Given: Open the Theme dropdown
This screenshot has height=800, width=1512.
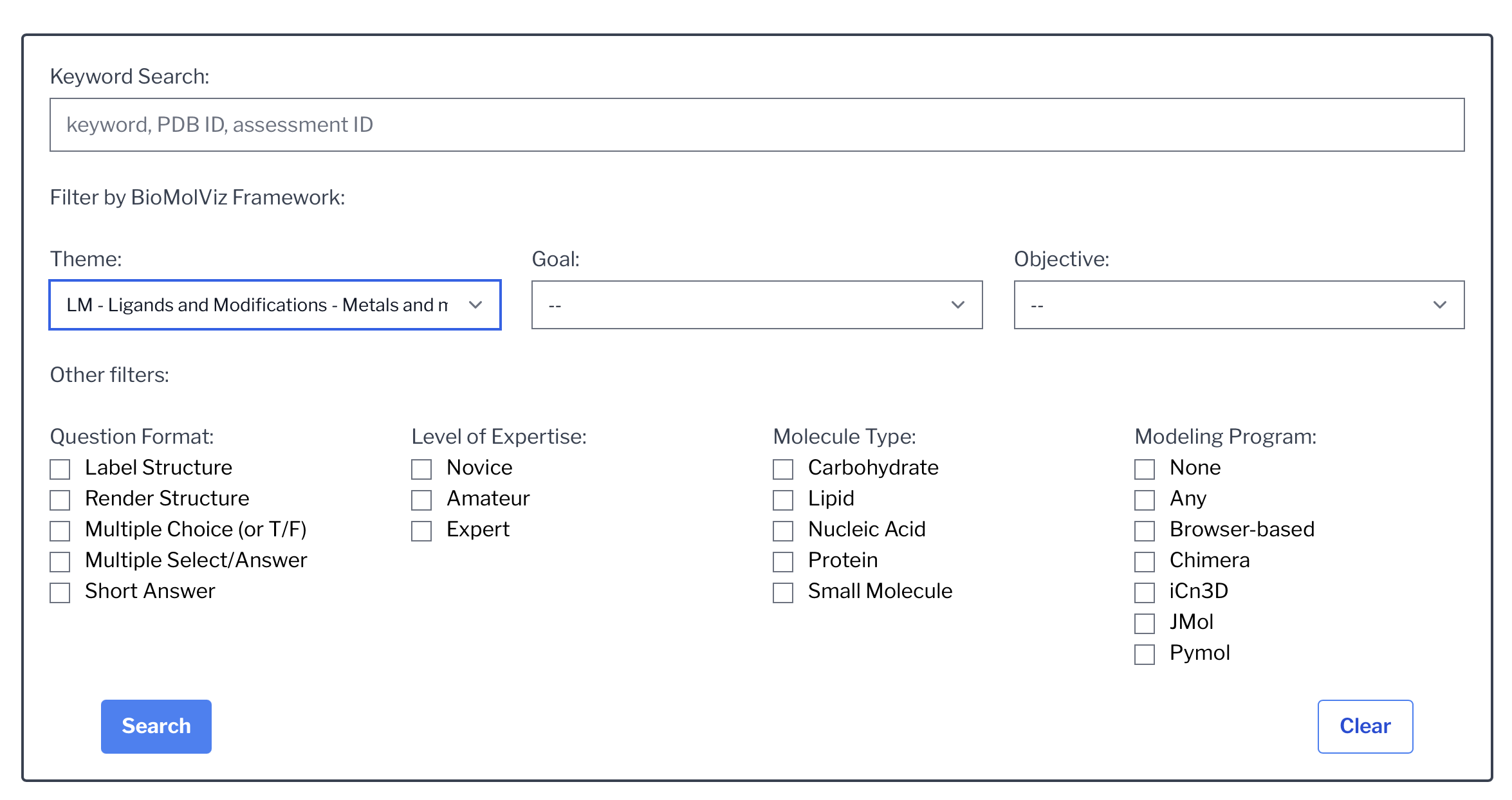Looking at the screenshot, I should tap(275, 305).
